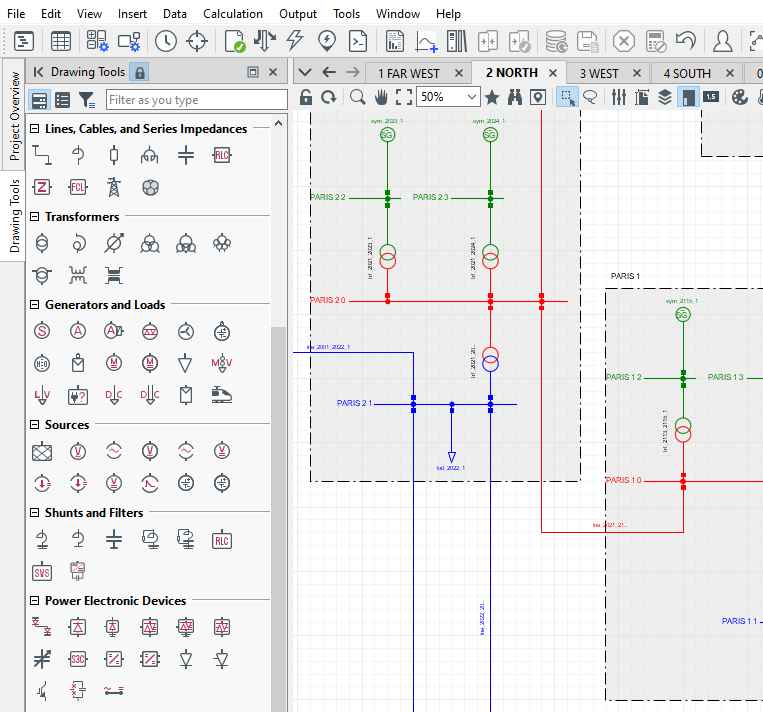Screen dimensions: 763x712
Task: Select the FCL fault current limiter icon
Action: pyautogui.click(x=78, y=187)
